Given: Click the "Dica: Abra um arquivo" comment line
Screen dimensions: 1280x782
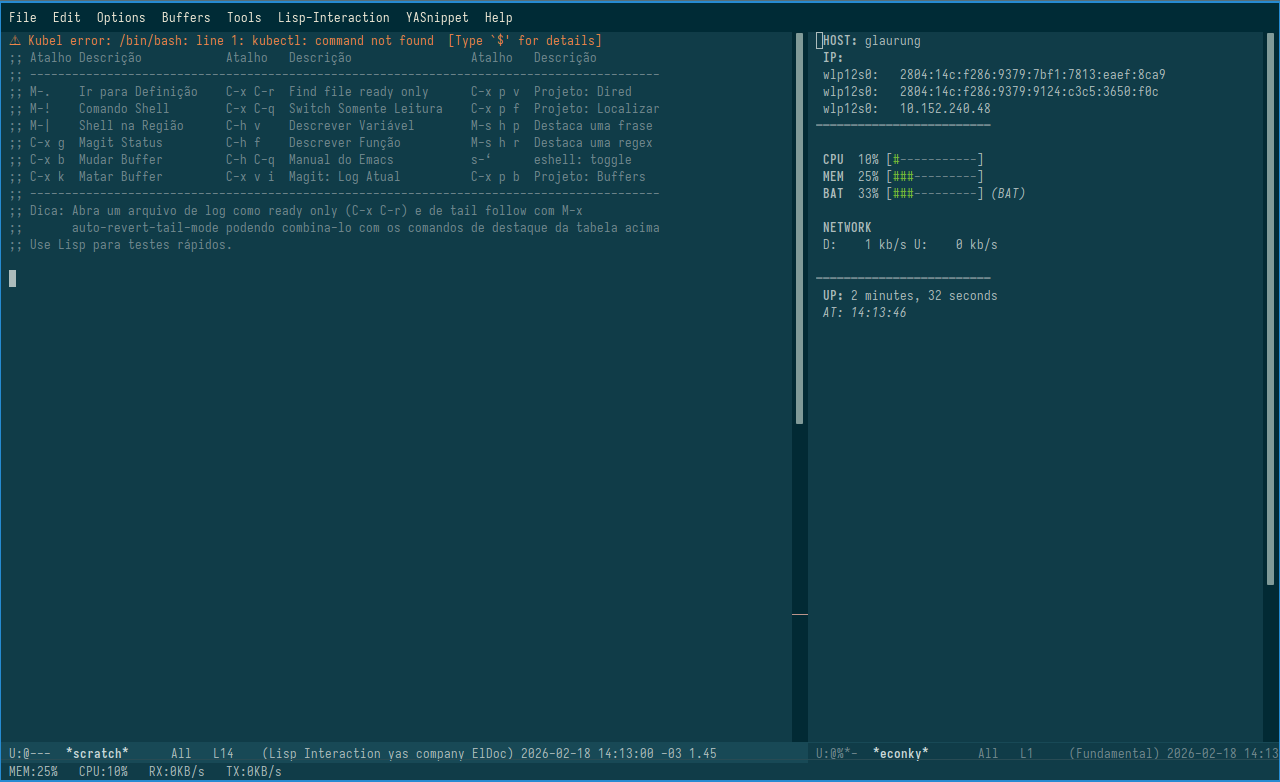Looking at the screenshot, I should tap(296, 211).
